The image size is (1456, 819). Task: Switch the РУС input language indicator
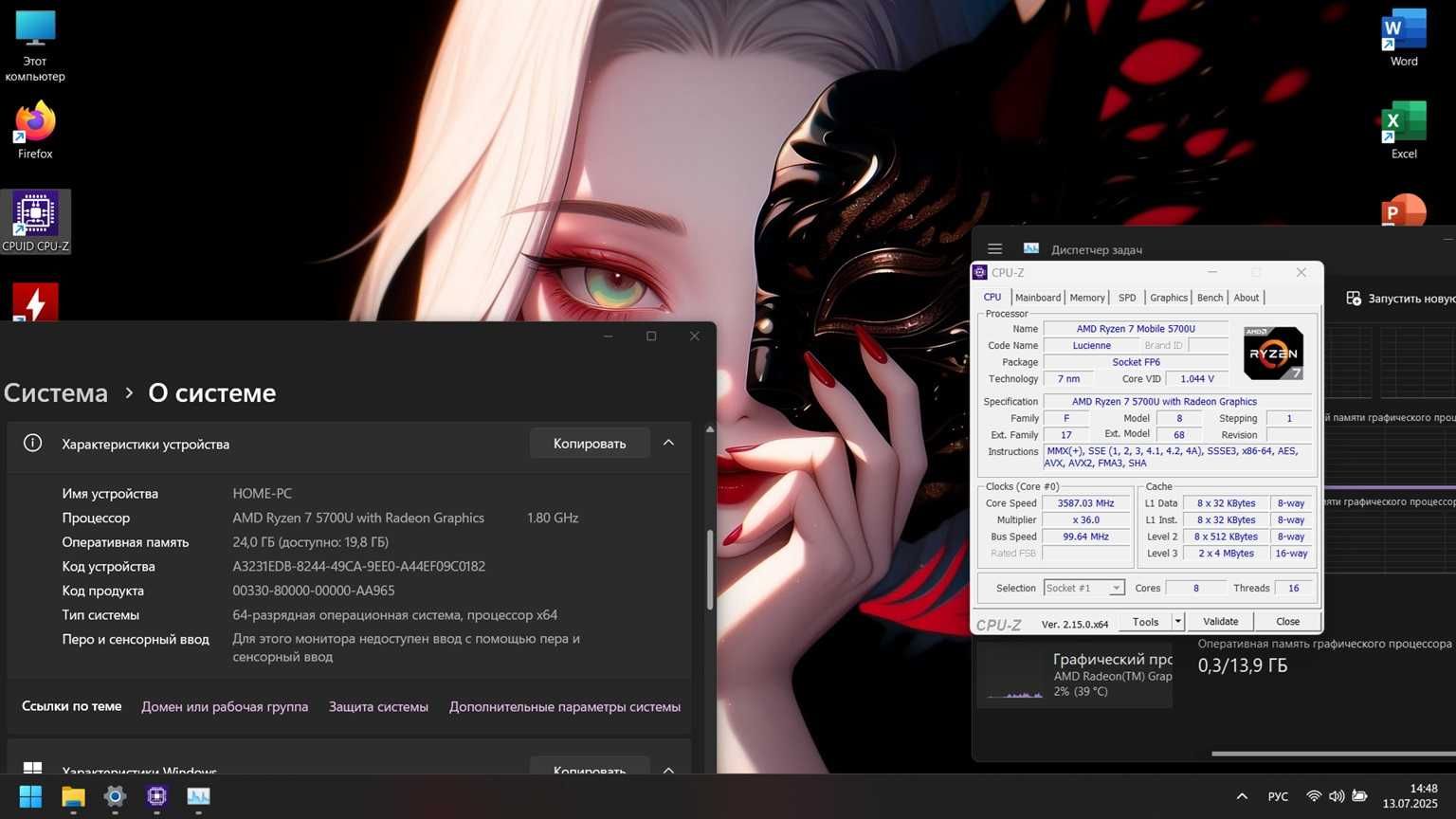1278,796
